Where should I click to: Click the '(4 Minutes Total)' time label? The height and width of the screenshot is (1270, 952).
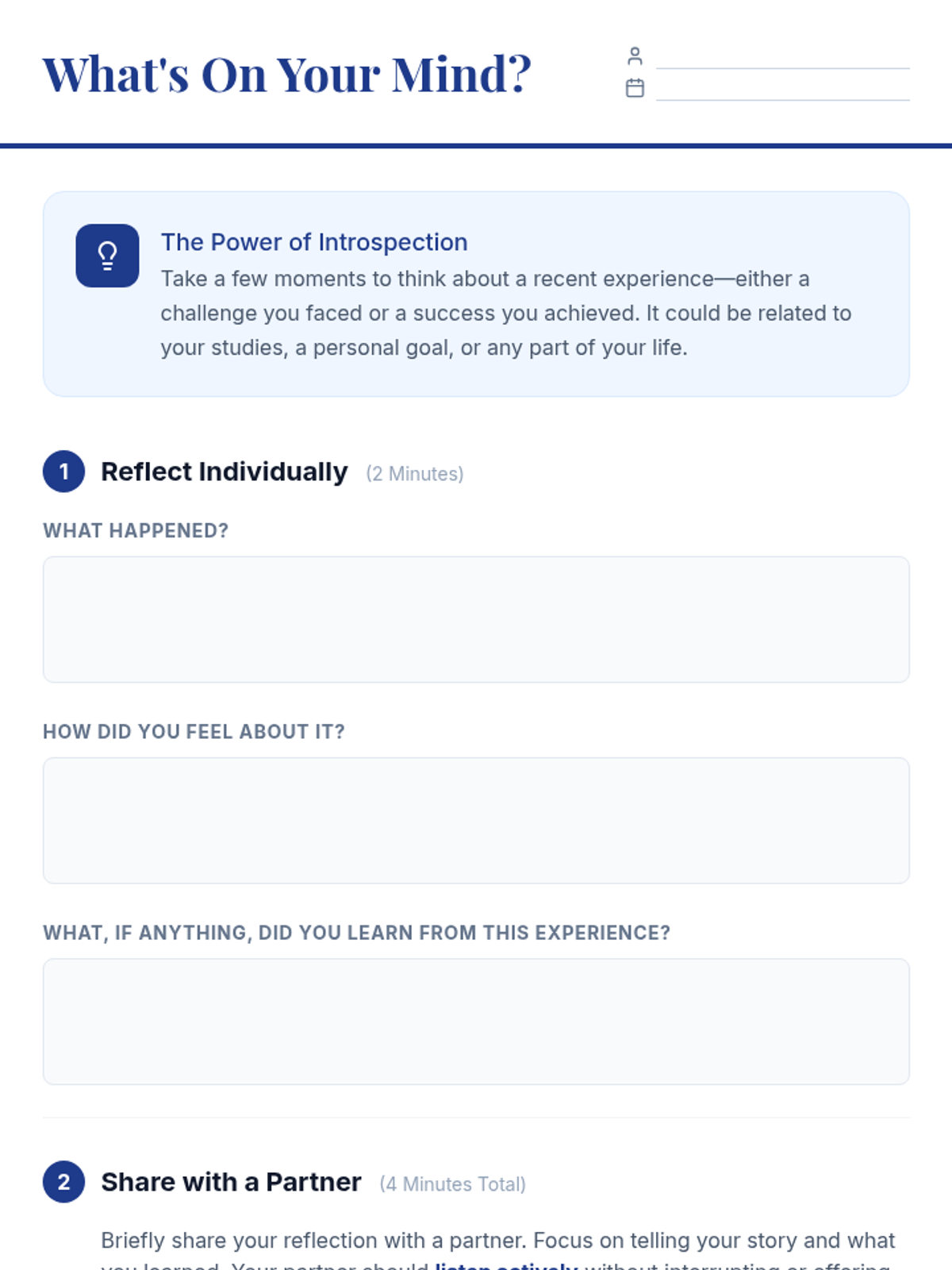tap(452, 1184)
